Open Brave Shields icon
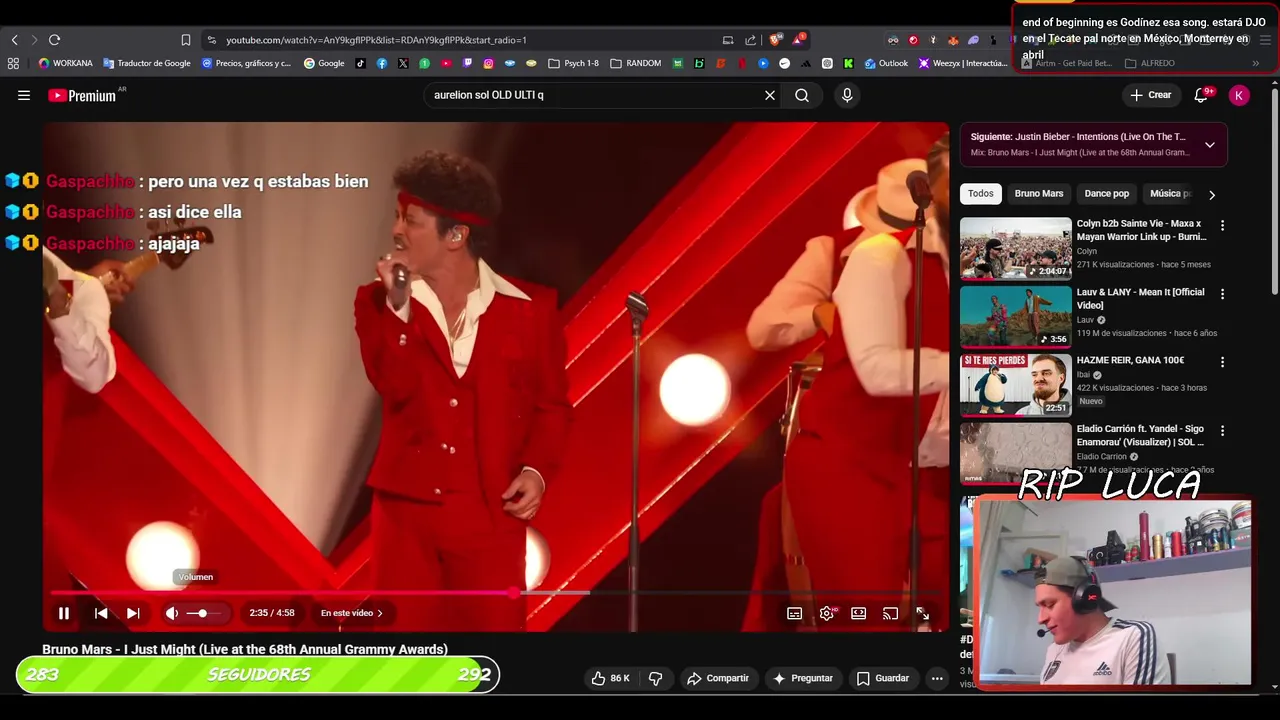The image size is (1280, 720). (x=775, y=40)
